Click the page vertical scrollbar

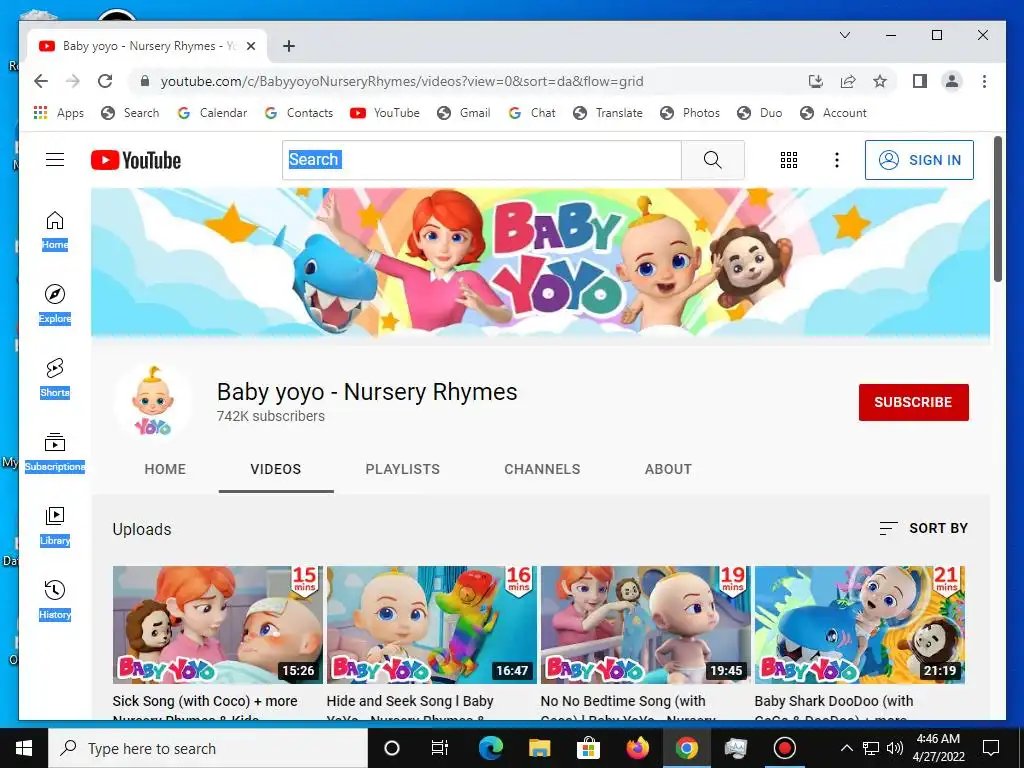[997, 209]
